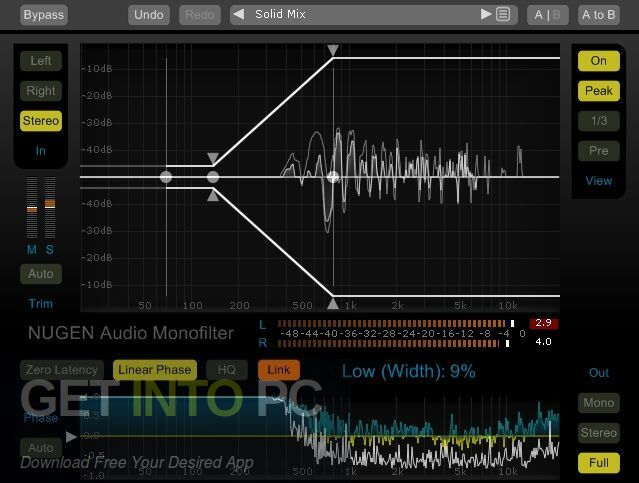
Task: Select Linear Phase mode
Action: (155, 370)
